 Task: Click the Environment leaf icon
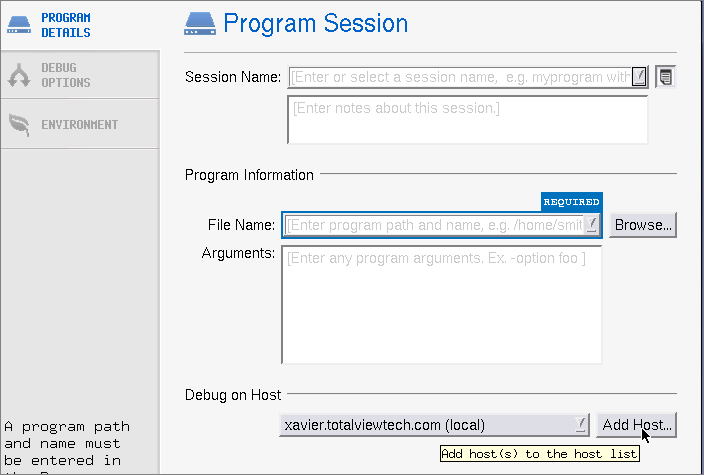click(x=19, y=124)
